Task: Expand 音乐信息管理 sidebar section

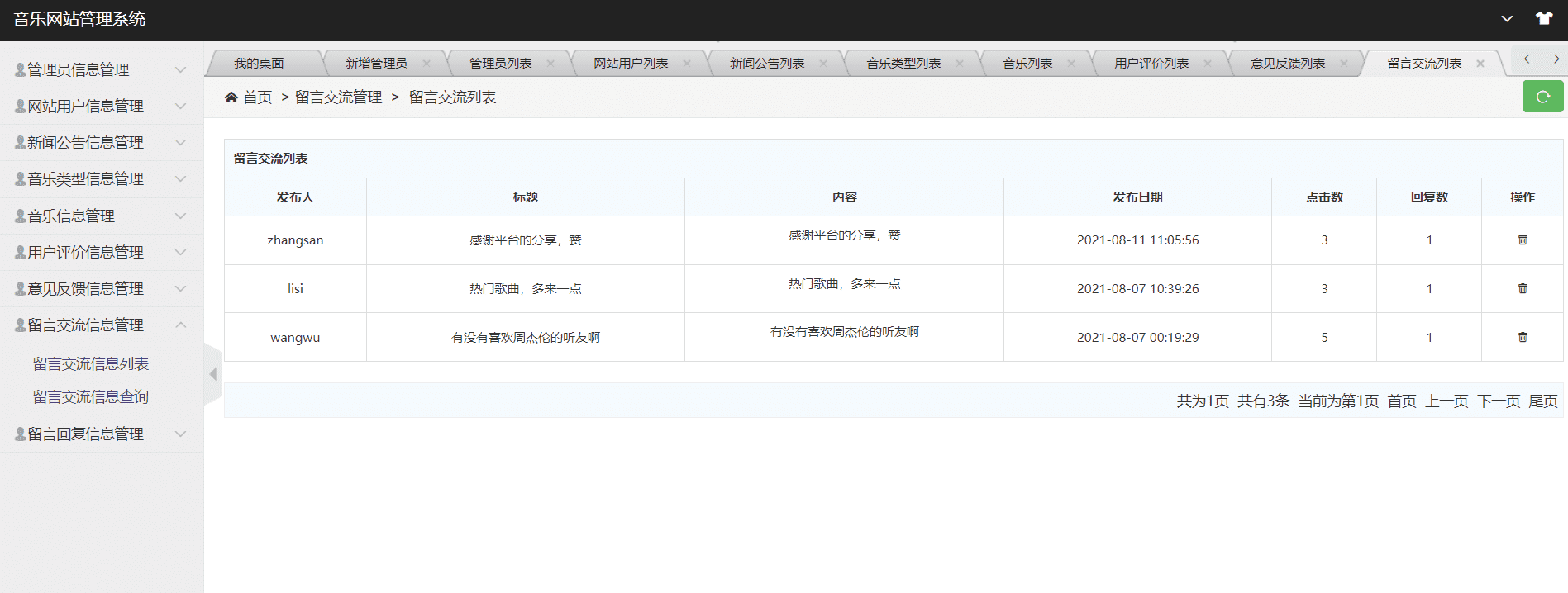Action: pos(101,216)
